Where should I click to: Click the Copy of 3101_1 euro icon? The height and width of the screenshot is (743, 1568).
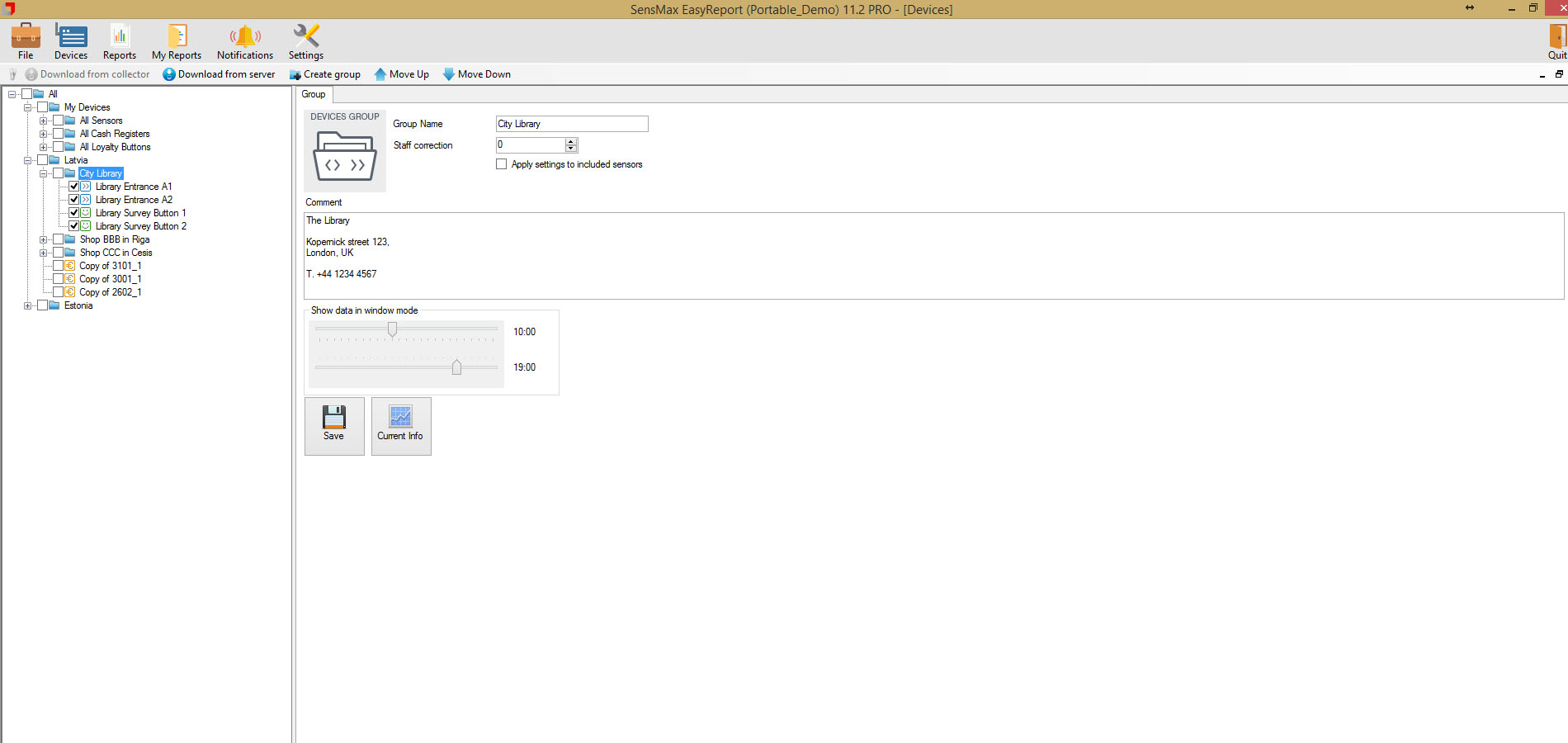pyautogui.click(x=70, y=266)
